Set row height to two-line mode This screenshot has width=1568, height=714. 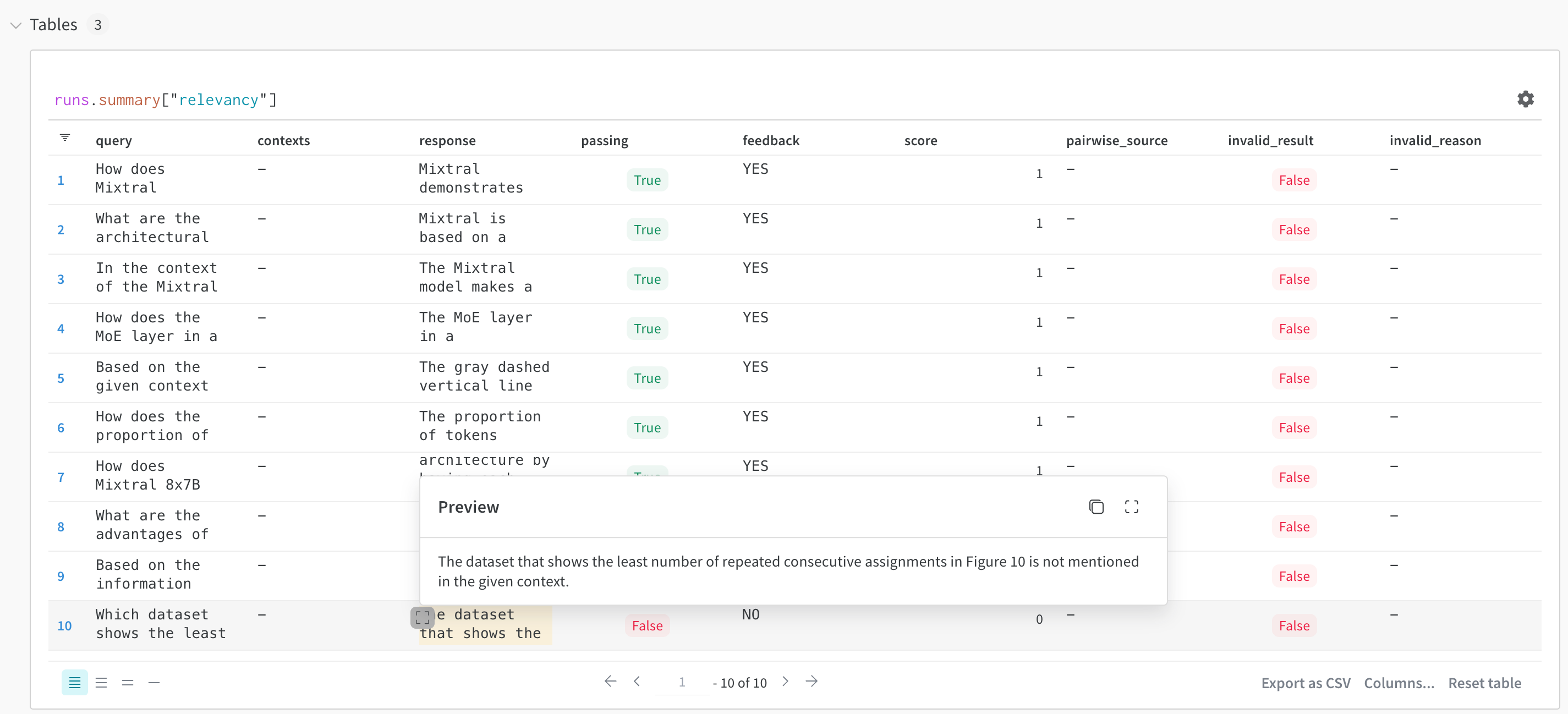click(127, 682)
